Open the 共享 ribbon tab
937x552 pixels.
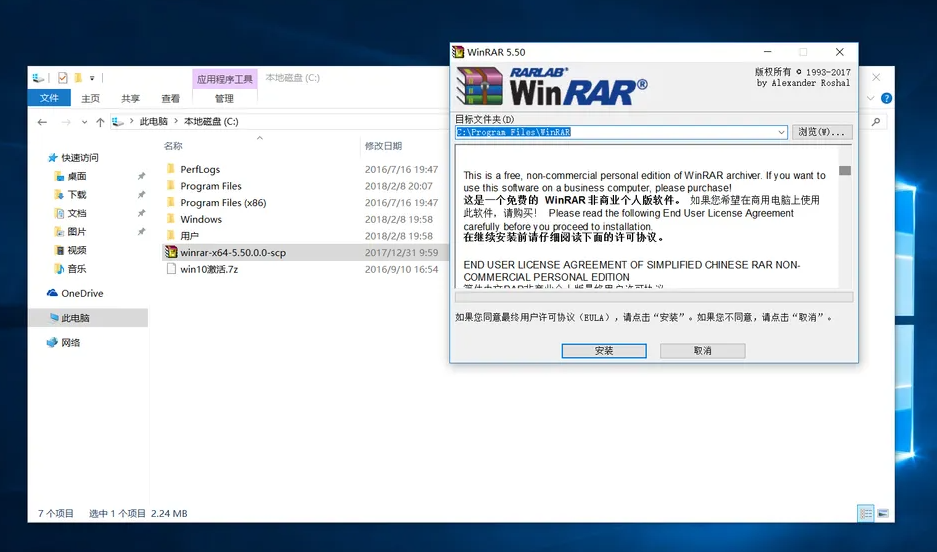(x=130, y=99)
